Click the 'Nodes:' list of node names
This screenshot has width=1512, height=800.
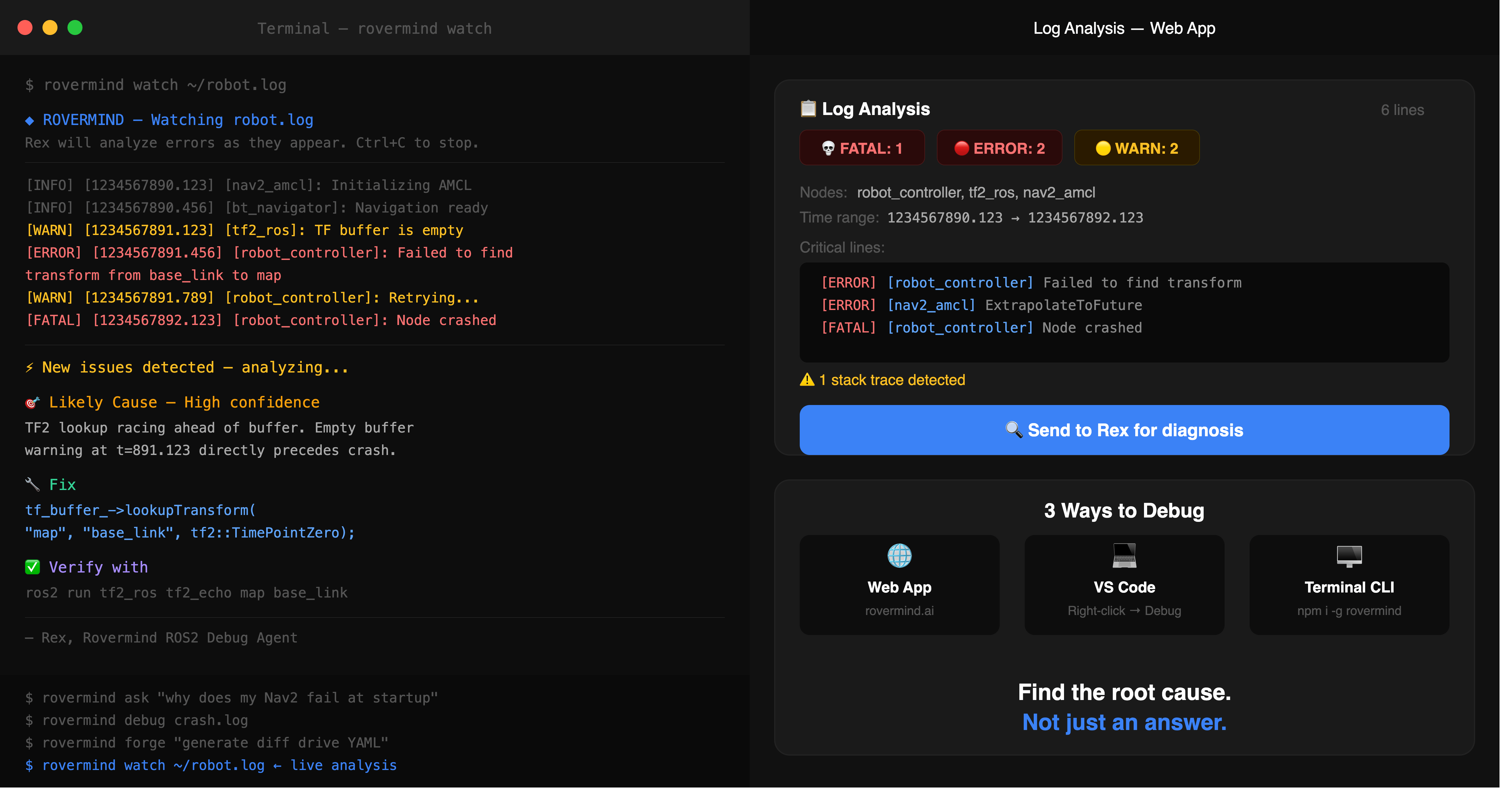click(976, 192)
